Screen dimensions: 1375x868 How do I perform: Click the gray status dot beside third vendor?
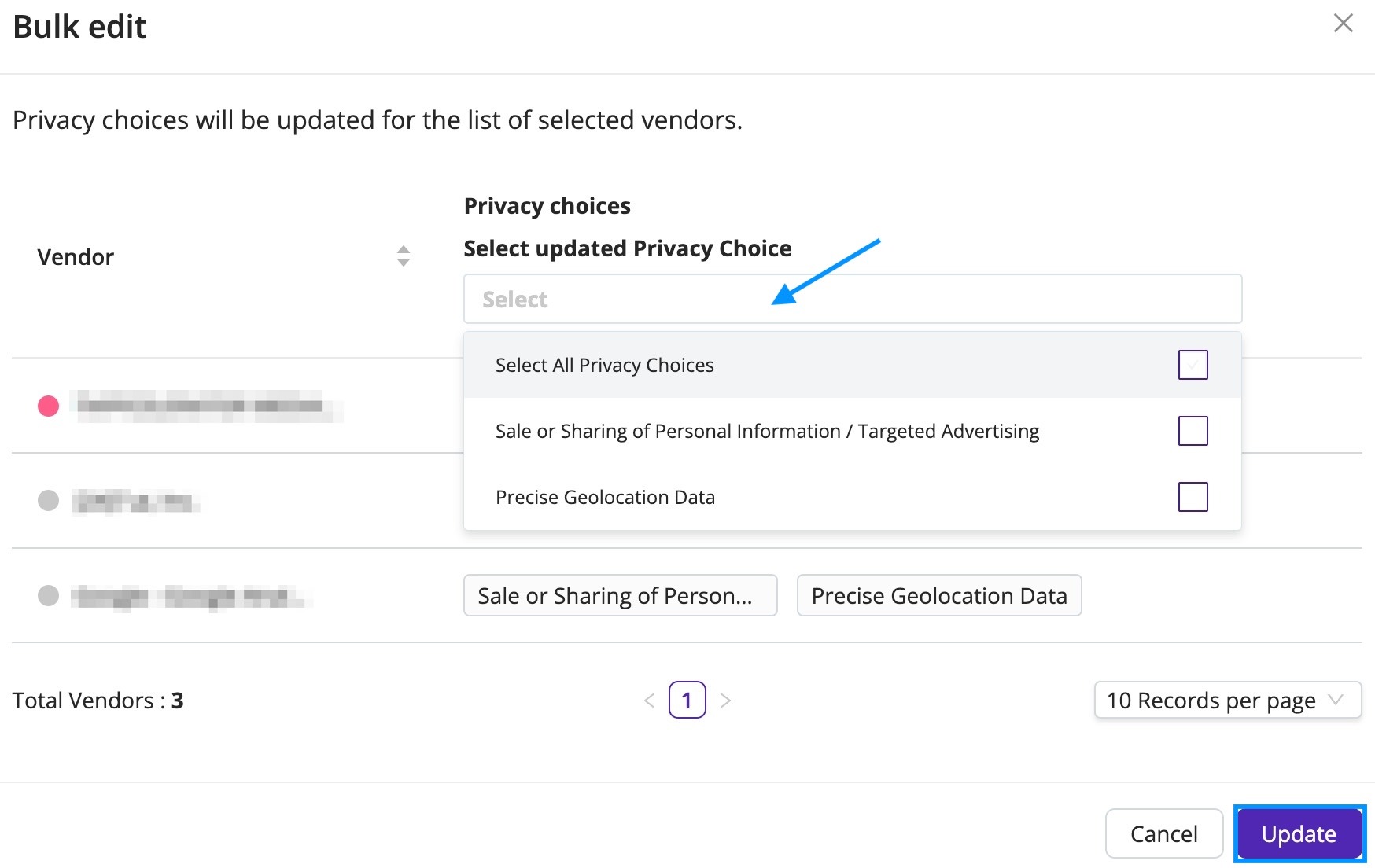(x=47, y=595)
